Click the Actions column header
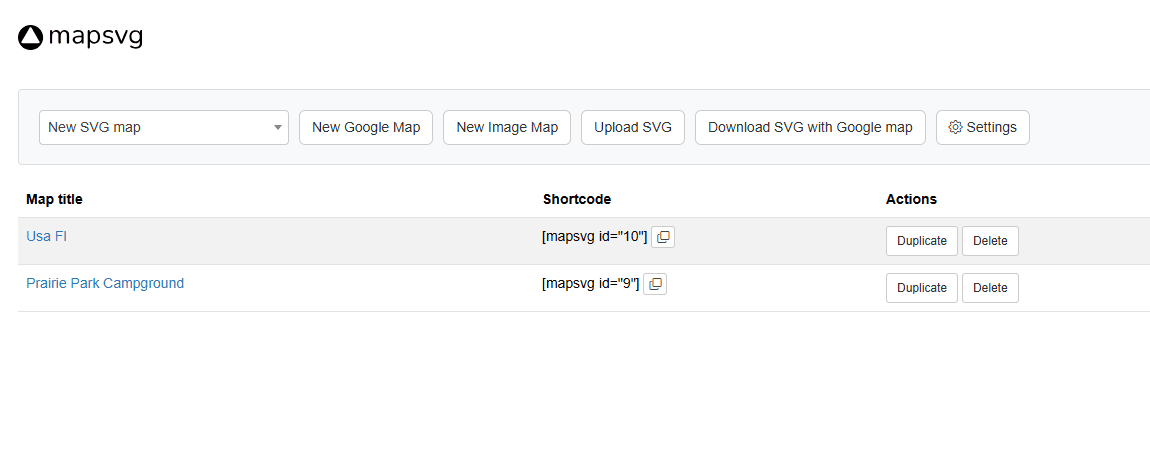 [911, 199]
